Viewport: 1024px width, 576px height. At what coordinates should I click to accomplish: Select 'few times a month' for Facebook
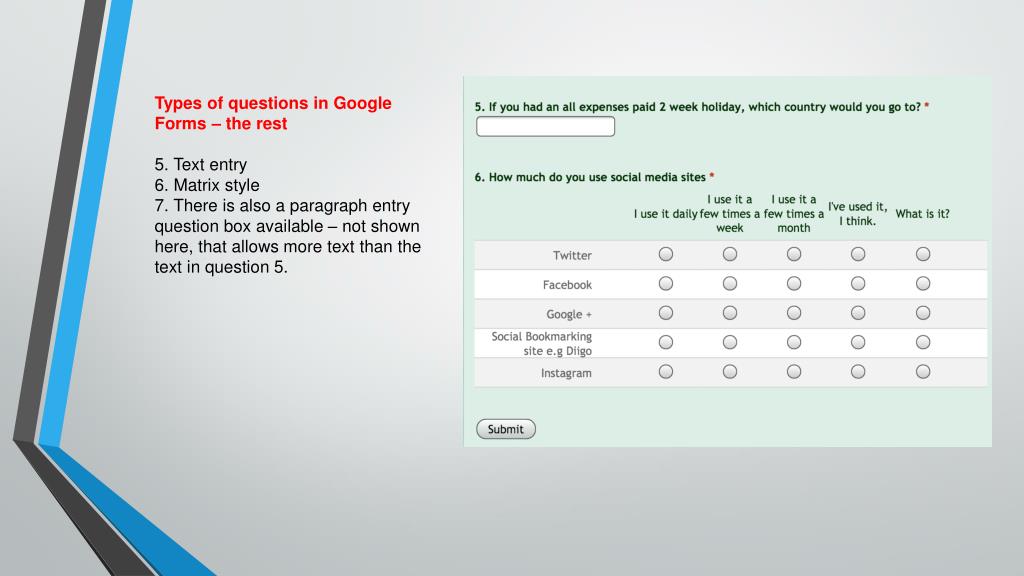coord(793,283)
